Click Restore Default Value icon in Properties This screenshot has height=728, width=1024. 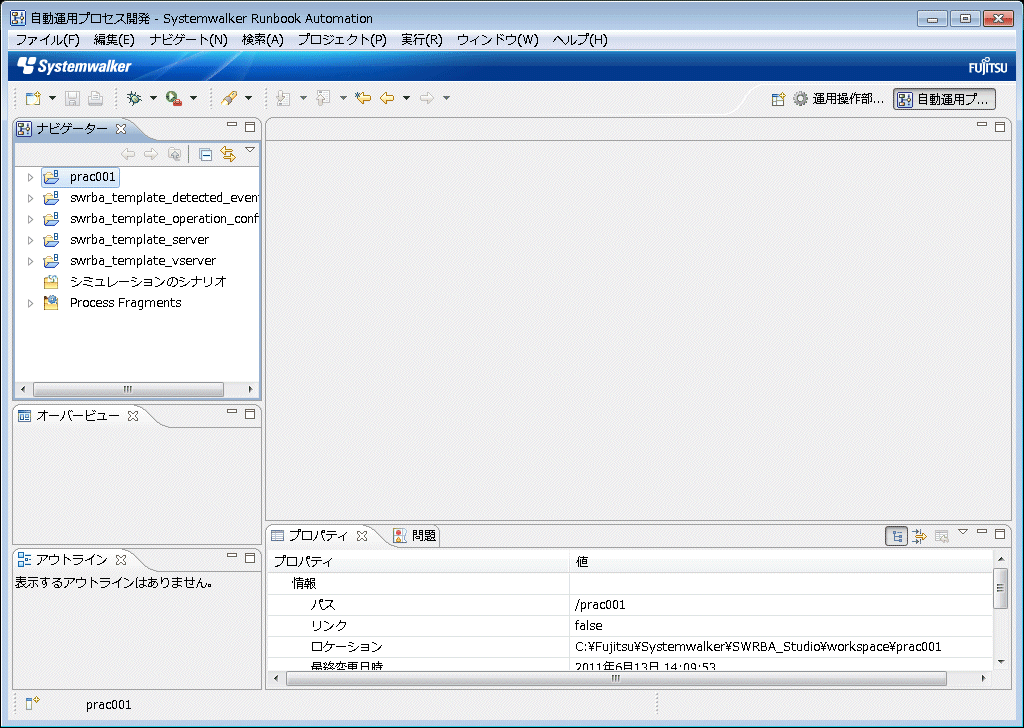941,536
